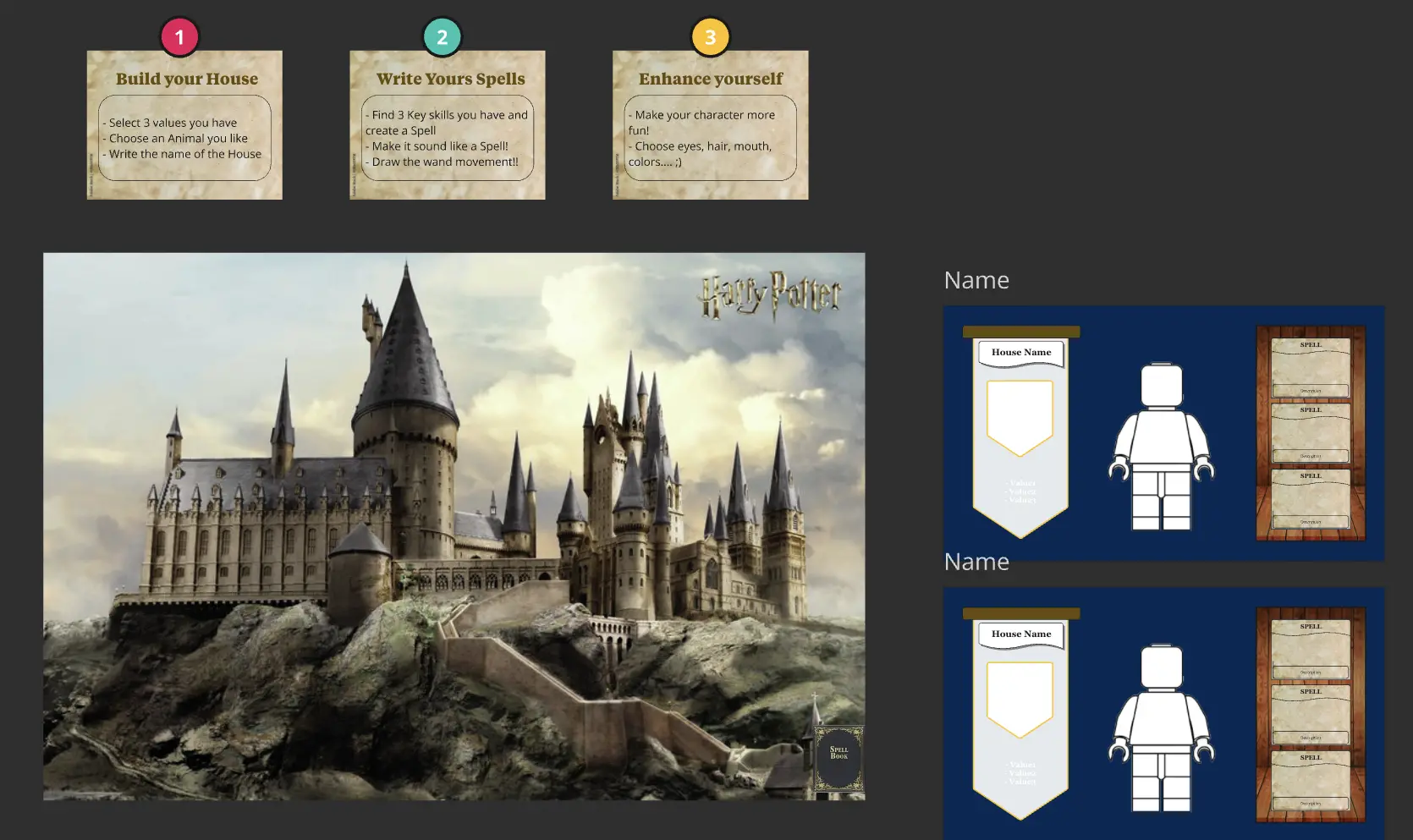Click the 'Enhance yourself' card title

pyautogui.click(x=711, y=79)
